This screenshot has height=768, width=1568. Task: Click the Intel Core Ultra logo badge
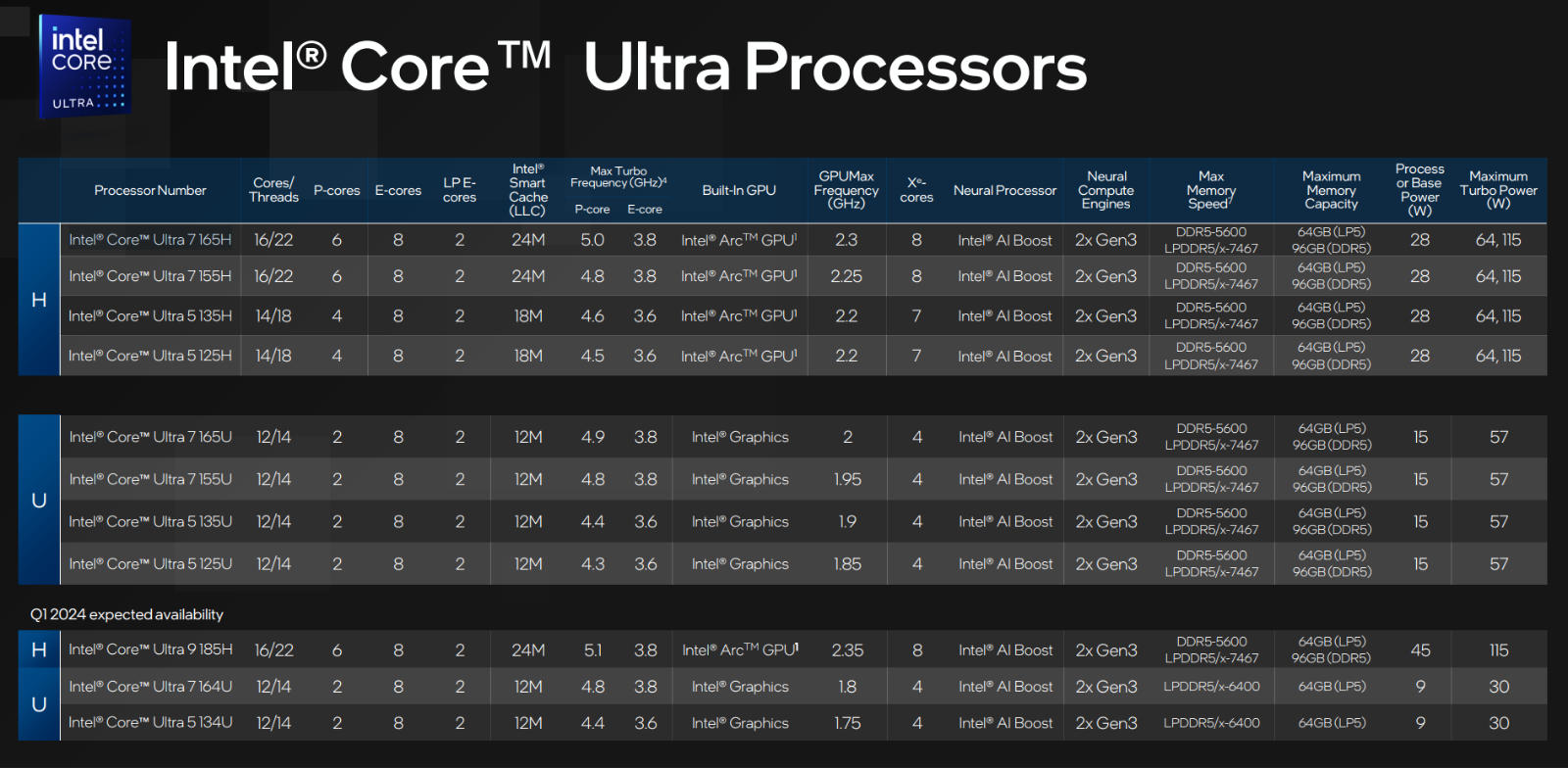click(x=84, y=67)
